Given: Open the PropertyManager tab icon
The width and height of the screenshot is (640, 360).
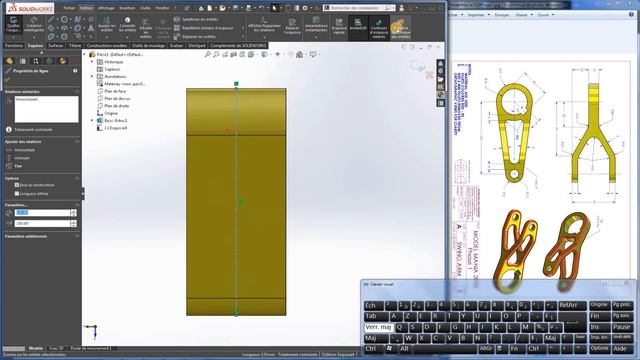Looking at the screenshot, I should (23, 61).
